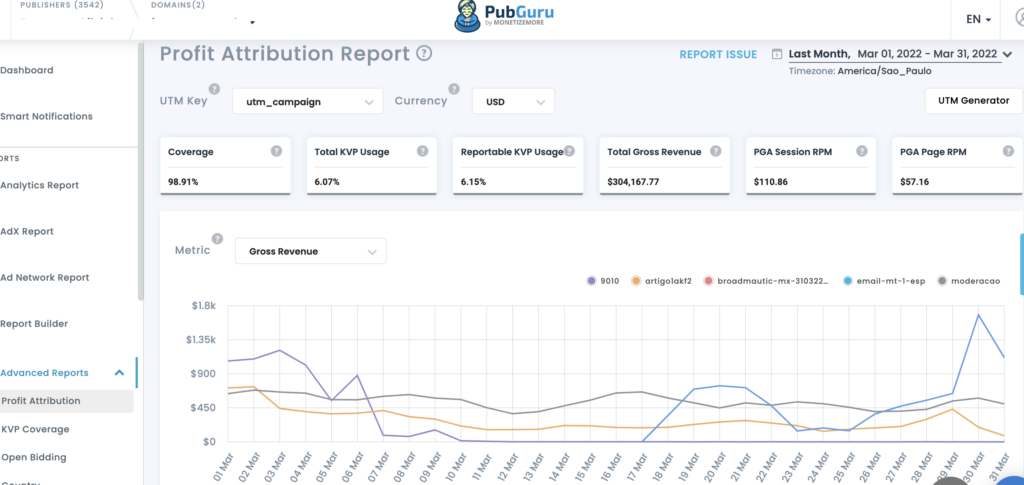Click help icon on PGA Session RPM card
The height and width of the screenshot is (485, 1024).
point(860,151)
